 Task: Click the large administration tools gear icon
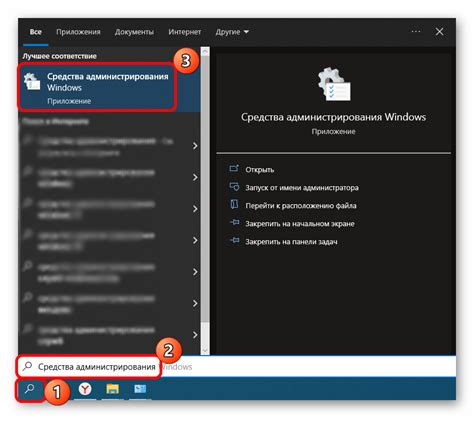(334, 84)
